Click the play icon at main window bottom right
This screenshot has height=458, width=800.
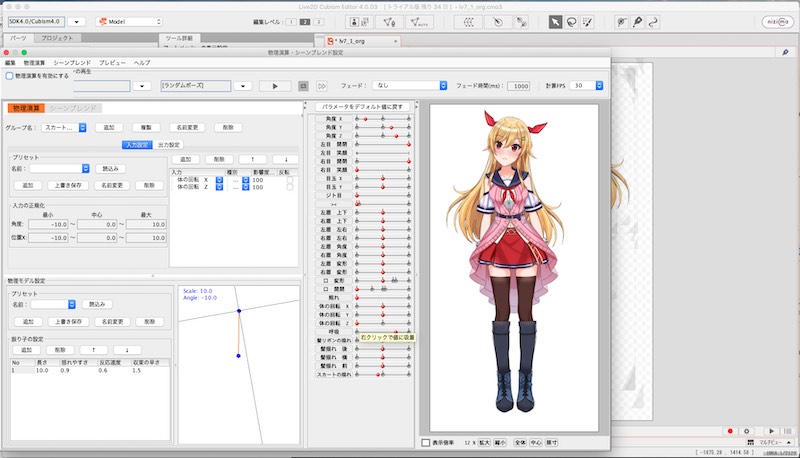coord(771,431)
